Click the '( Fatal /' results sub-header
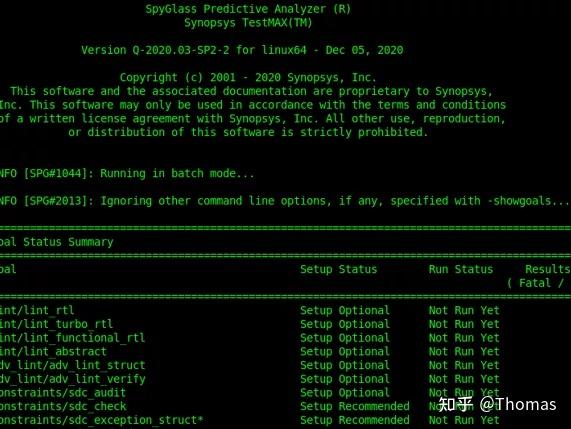The height and width of the screenshot is (429, 571). 535,283
